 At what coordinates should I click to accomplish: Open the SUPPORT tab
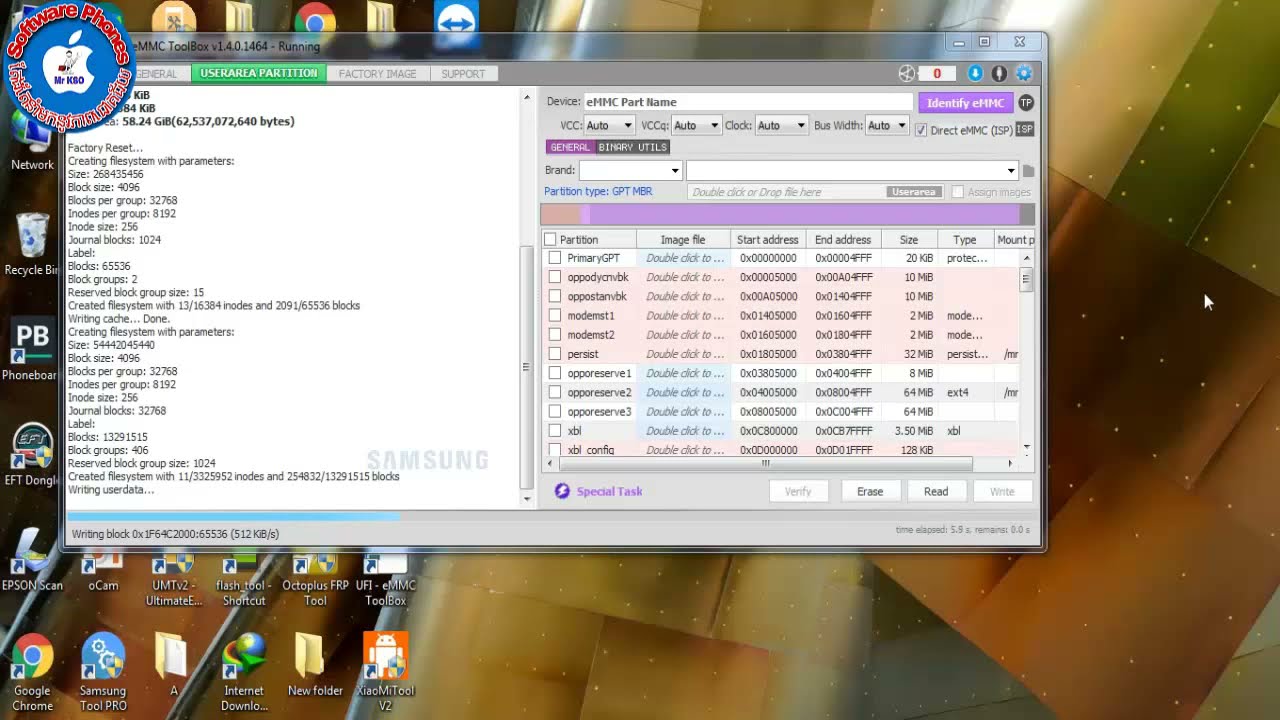tap(463, 73)
